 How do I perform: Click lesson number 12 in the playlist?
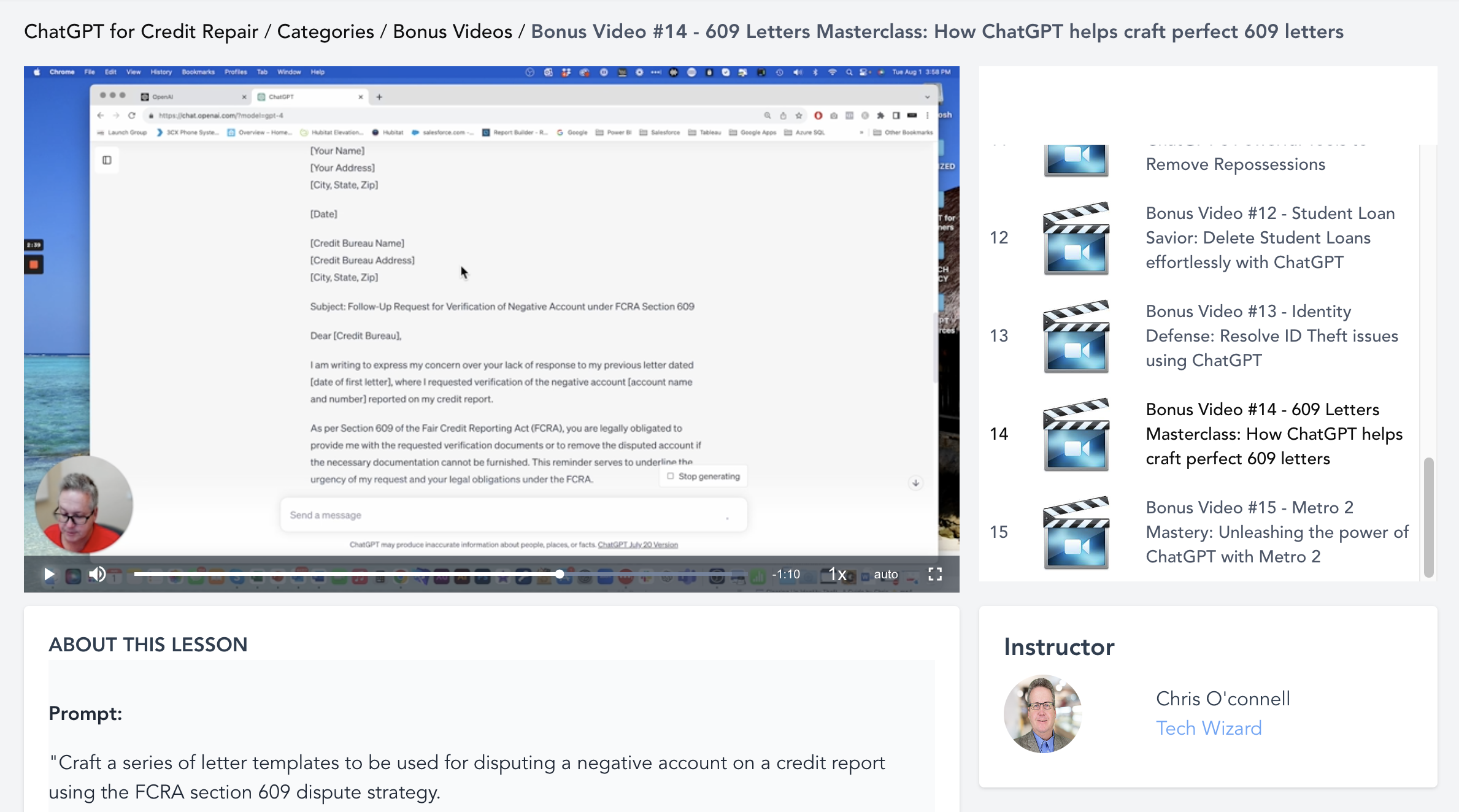pos(999,238)
